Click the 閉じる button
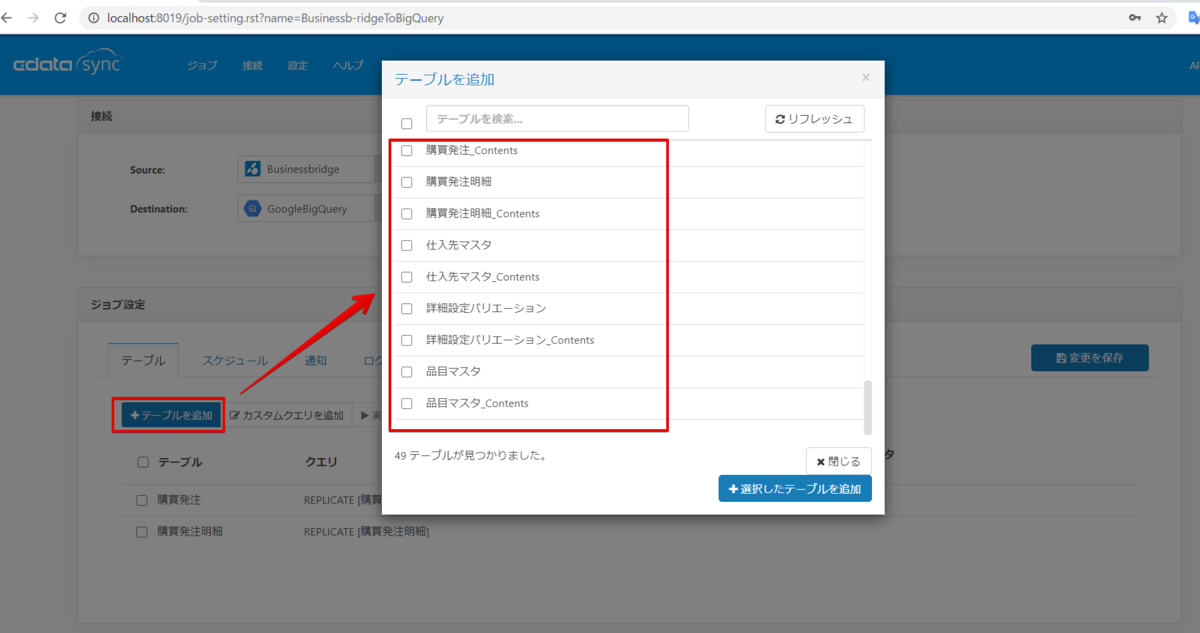The image size is (1200, 633). (x=838, y=461)
